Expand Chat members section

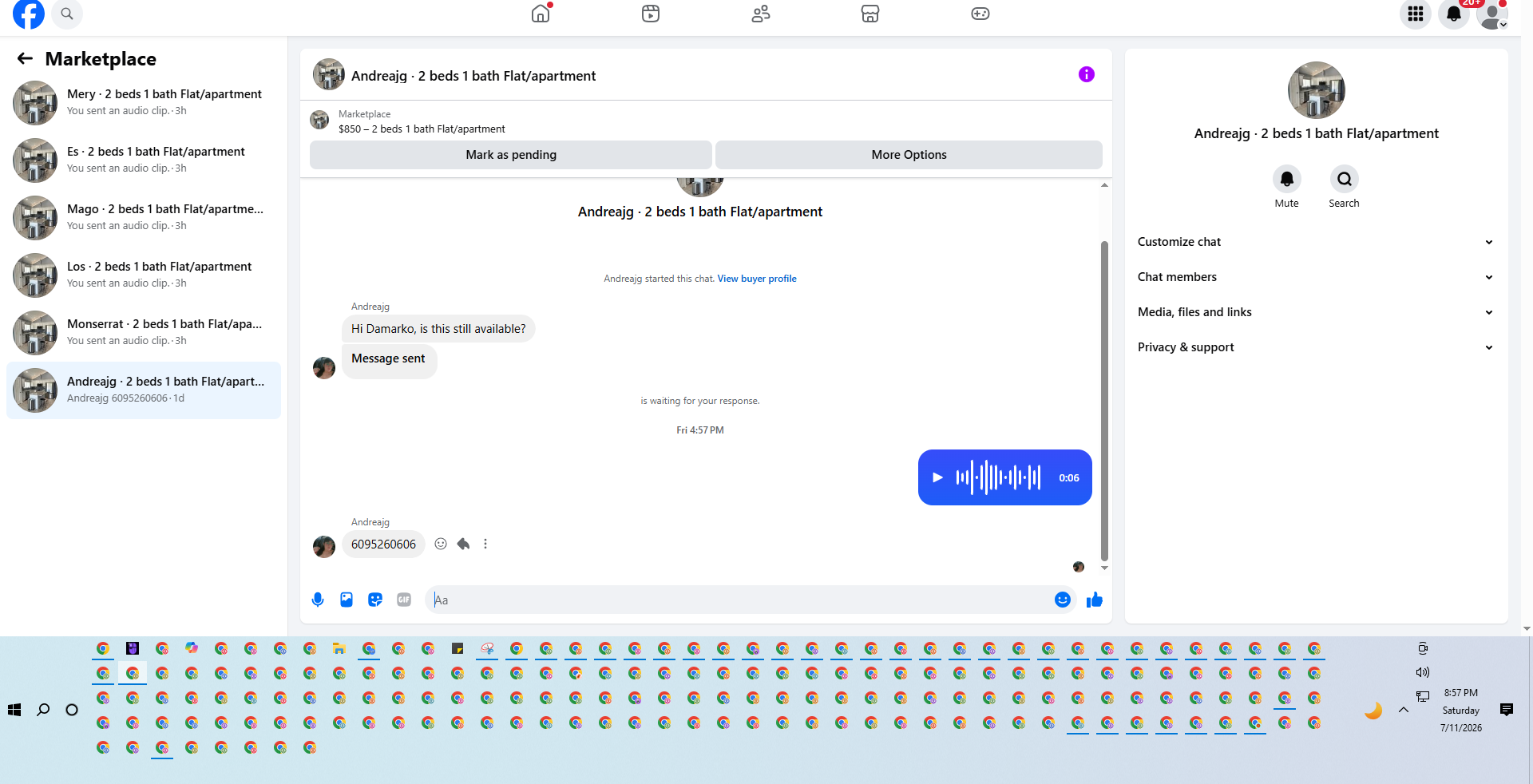point(1316,277)
